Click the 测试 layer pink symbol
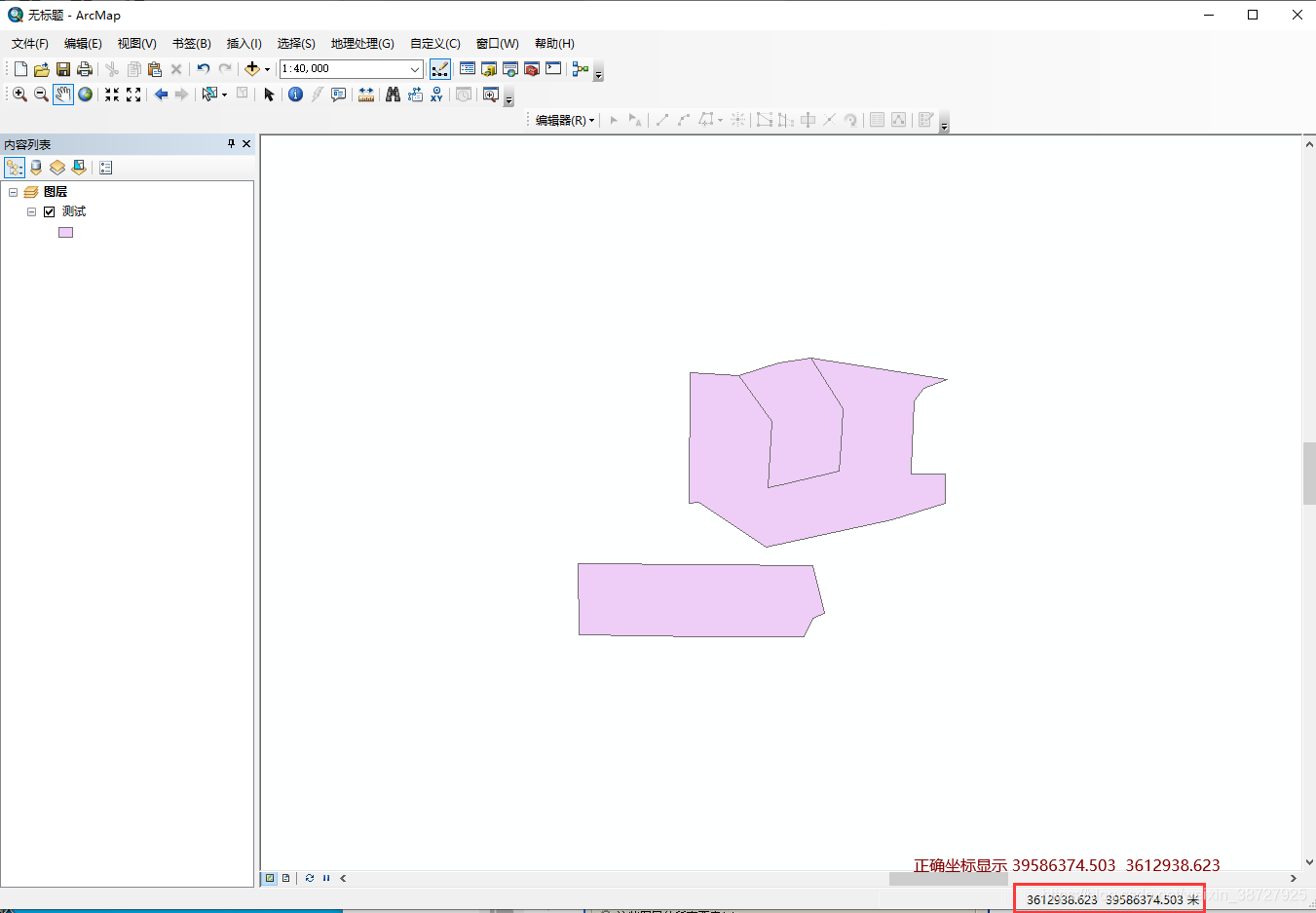 [65, 232]
